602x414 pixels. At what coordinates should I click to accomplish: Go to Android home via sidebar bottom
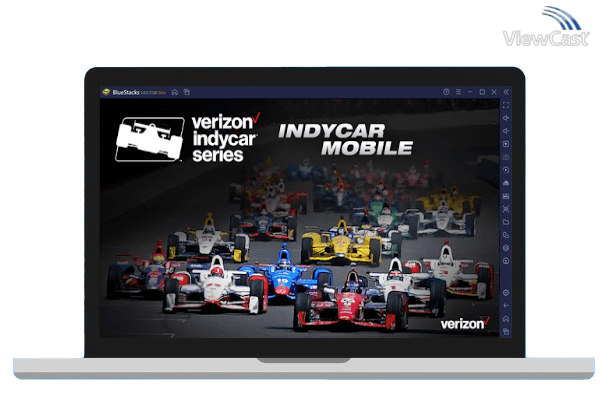(x=506, y=319)
